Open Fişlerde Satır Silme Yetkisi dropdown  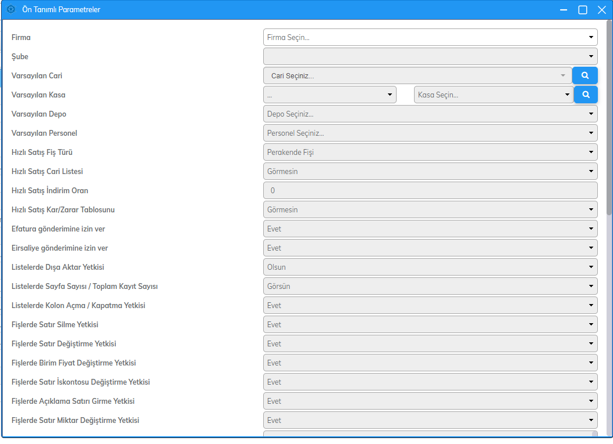pos(430,325)
